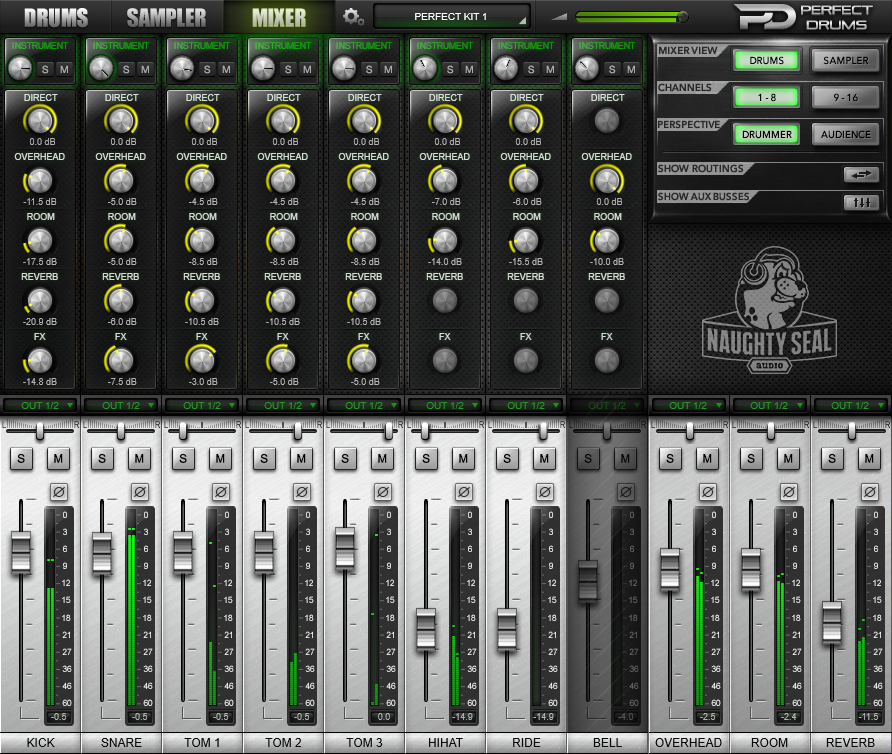Switch to the SAMPLER tab
The width and height of the screenshot is (892, 754).
tap(166, 16)
